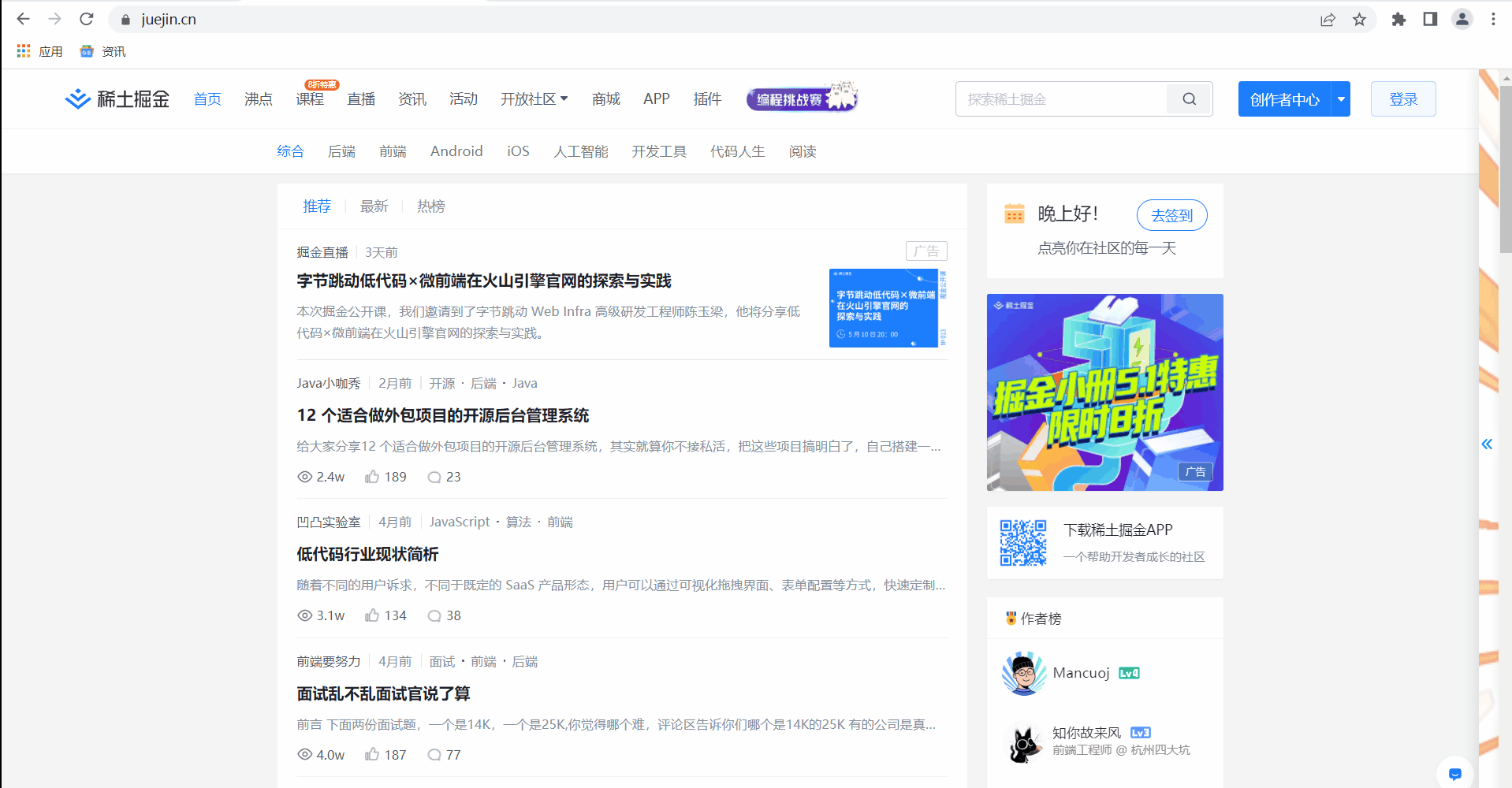The height and width of the screenshot is (788, 1512).
Task: Click 知你故来风's avatar in author list
Action: (x=1024, y=742)
